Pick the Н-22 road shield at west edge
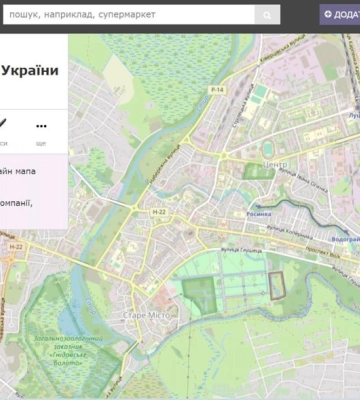This screenshot has height=400, width=360. 16,247
